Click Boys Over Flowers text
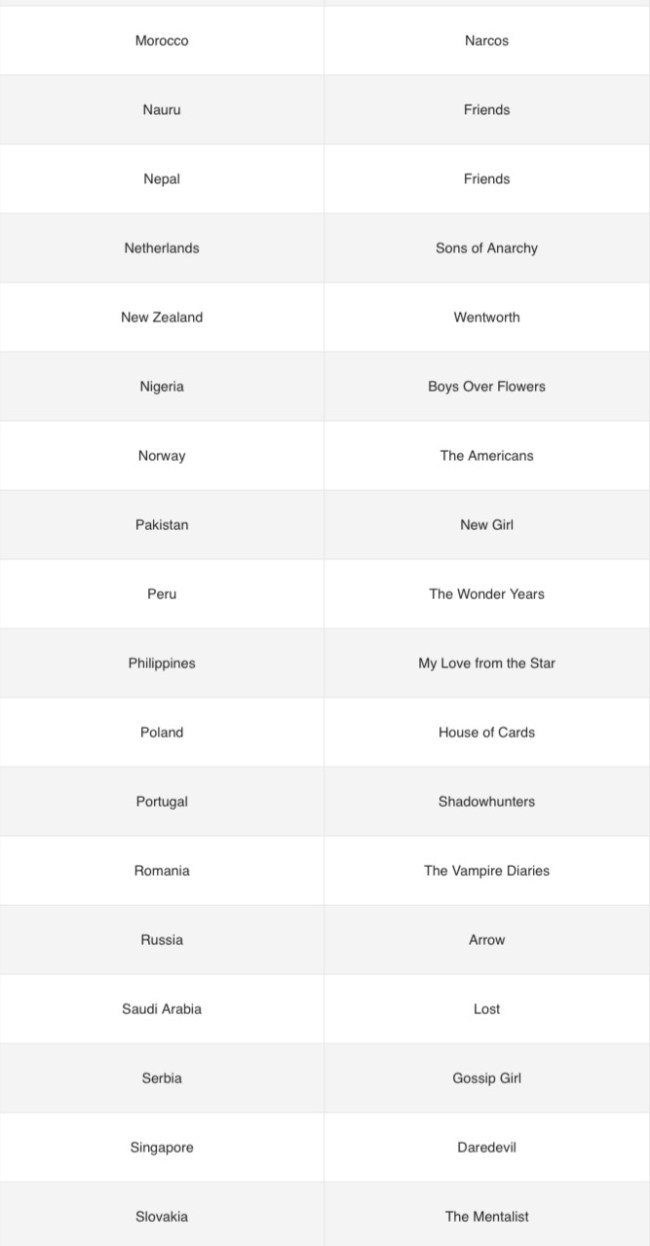This screenshot has height=1246, width=650. coord(486,386)
